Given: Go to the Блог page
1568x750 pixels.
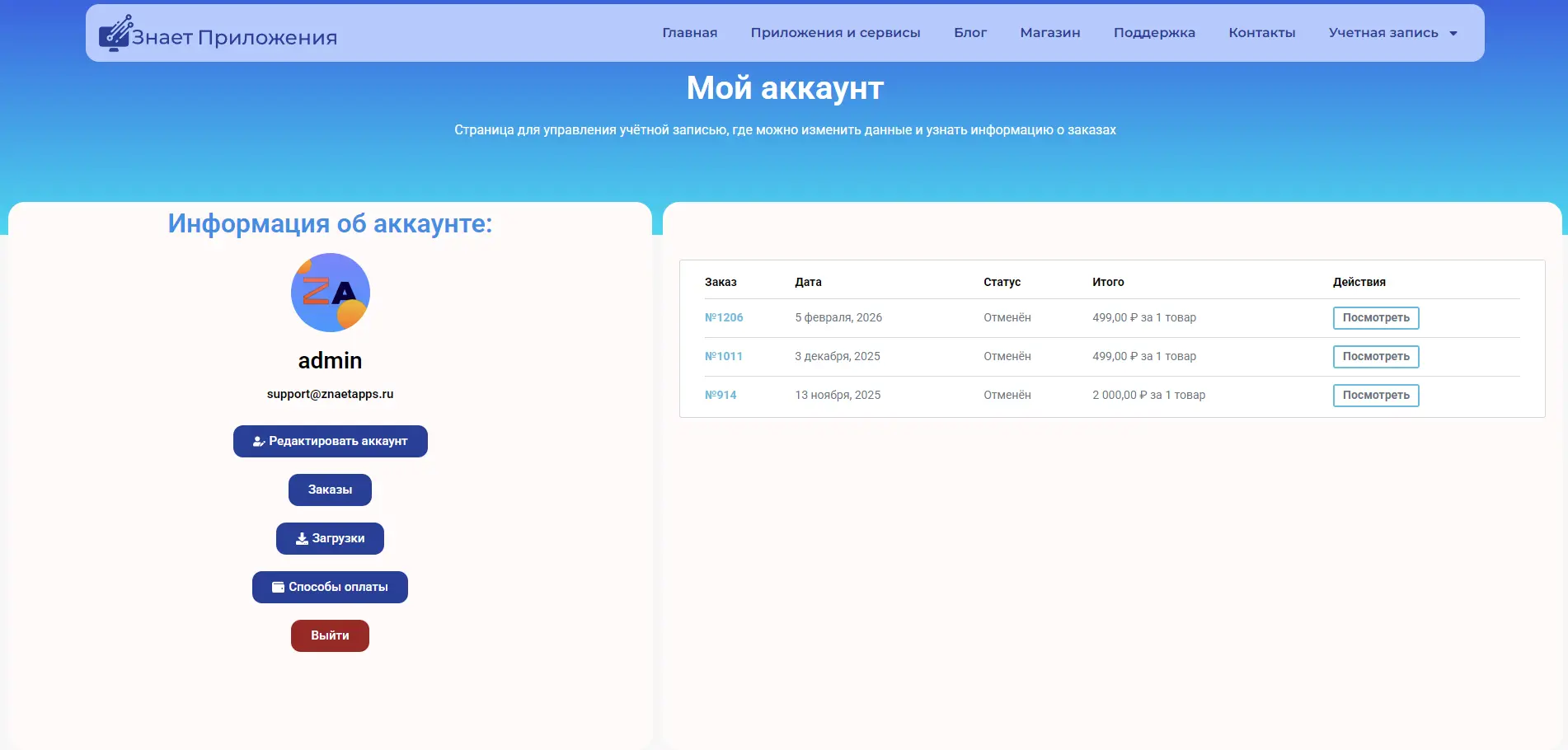Looking at the screenshot, I should [x=970, y=33].
